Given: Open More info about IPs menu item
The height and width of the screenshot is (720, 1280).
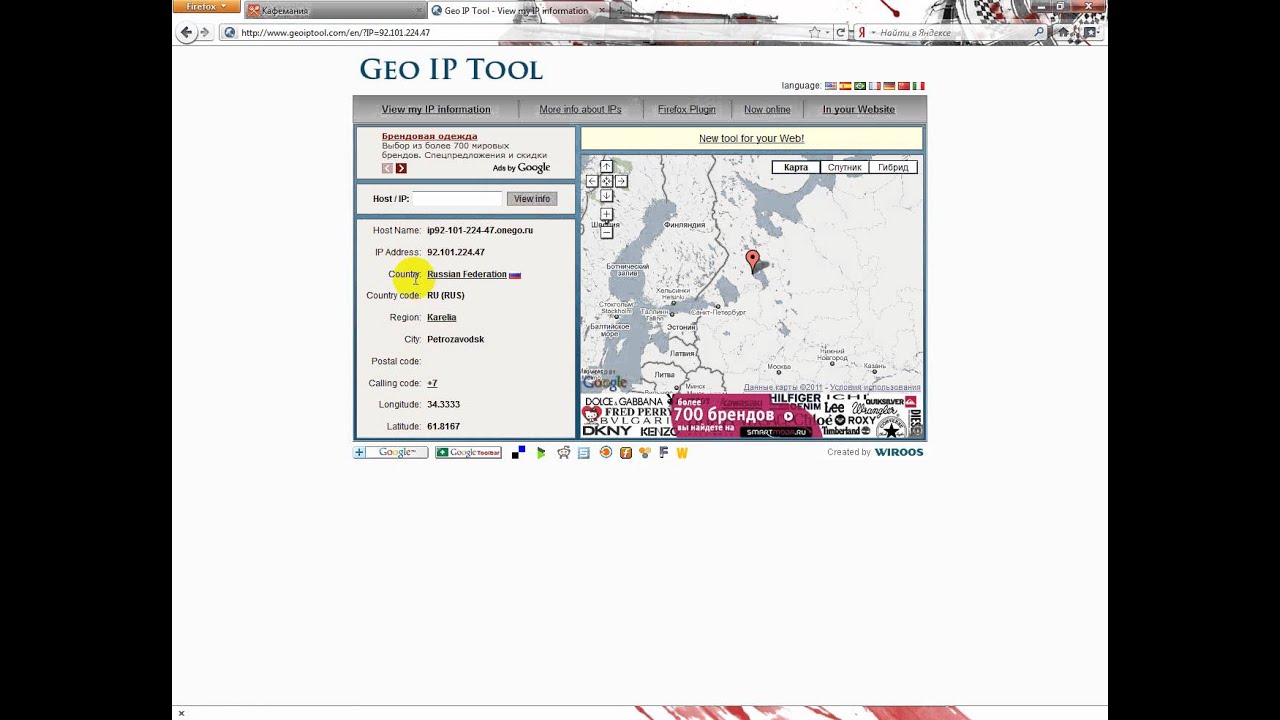Looking at the screenshot, I should click(x=580, y=109).
